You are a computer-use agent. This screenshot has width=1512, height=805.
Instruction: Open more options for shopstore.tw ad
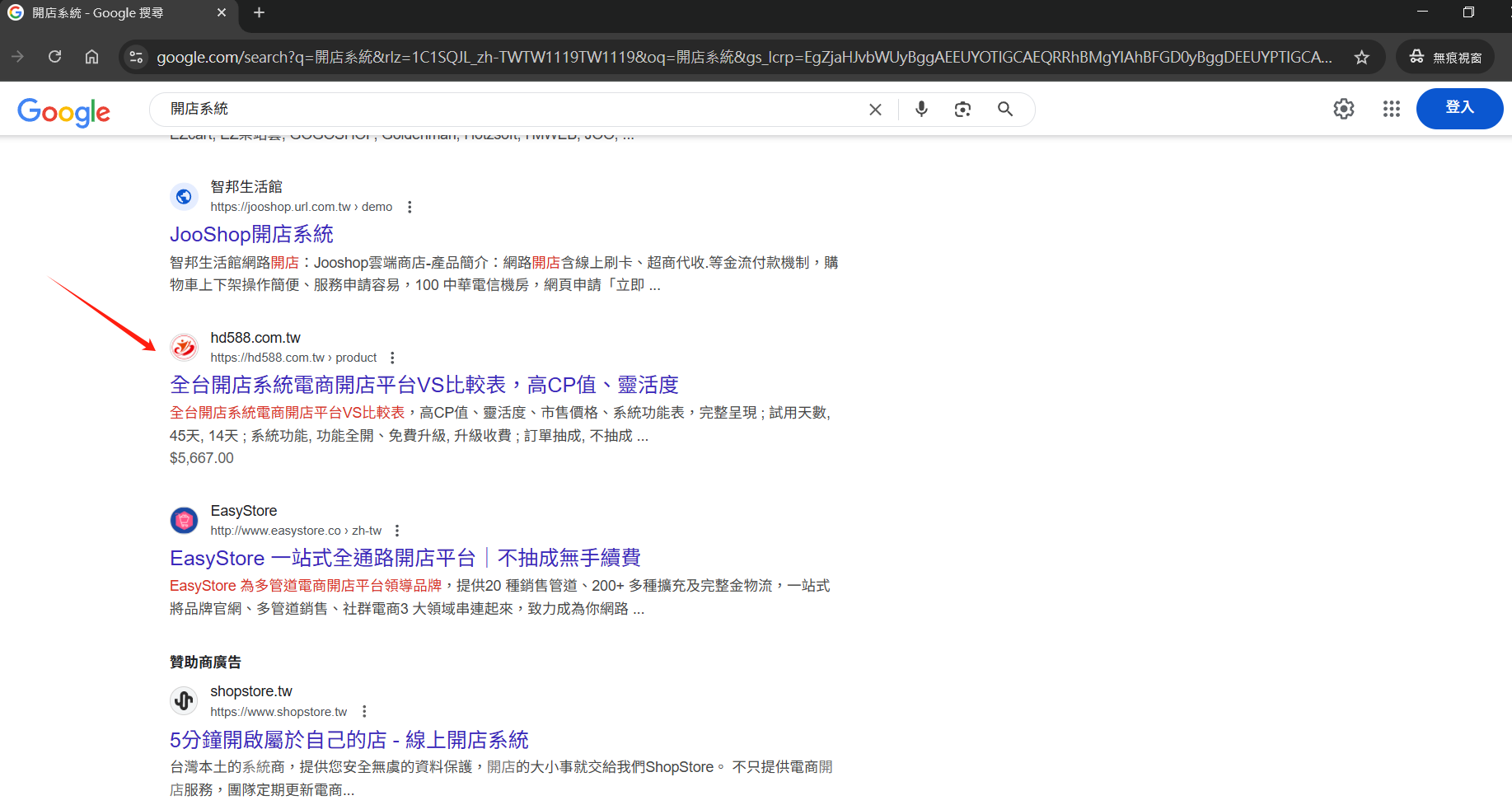point(364,711)
